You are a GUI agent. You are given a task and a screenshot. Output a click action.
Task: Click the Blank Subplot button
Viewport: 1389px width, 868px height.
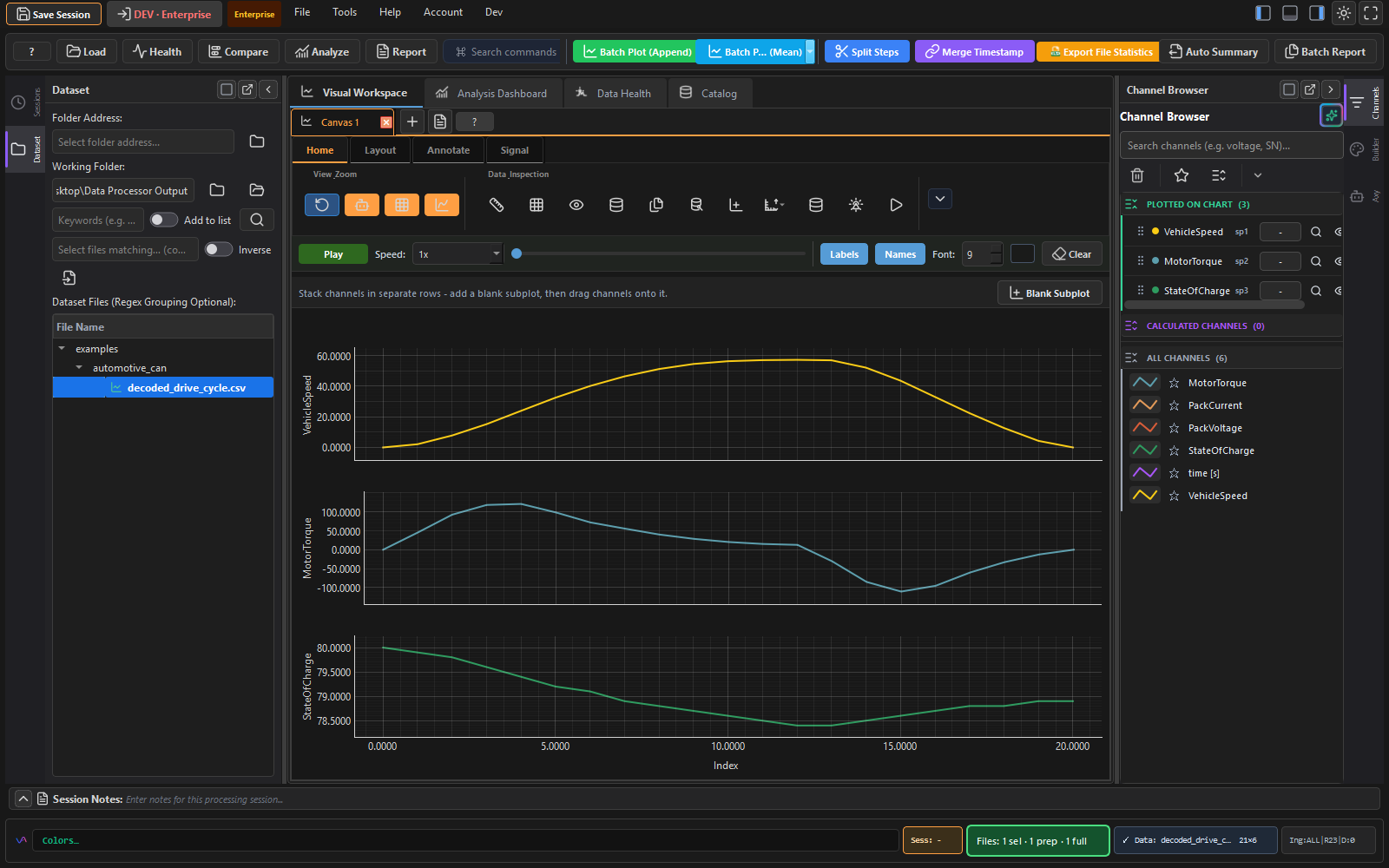pyautogui.click(x=1050, y=293)
